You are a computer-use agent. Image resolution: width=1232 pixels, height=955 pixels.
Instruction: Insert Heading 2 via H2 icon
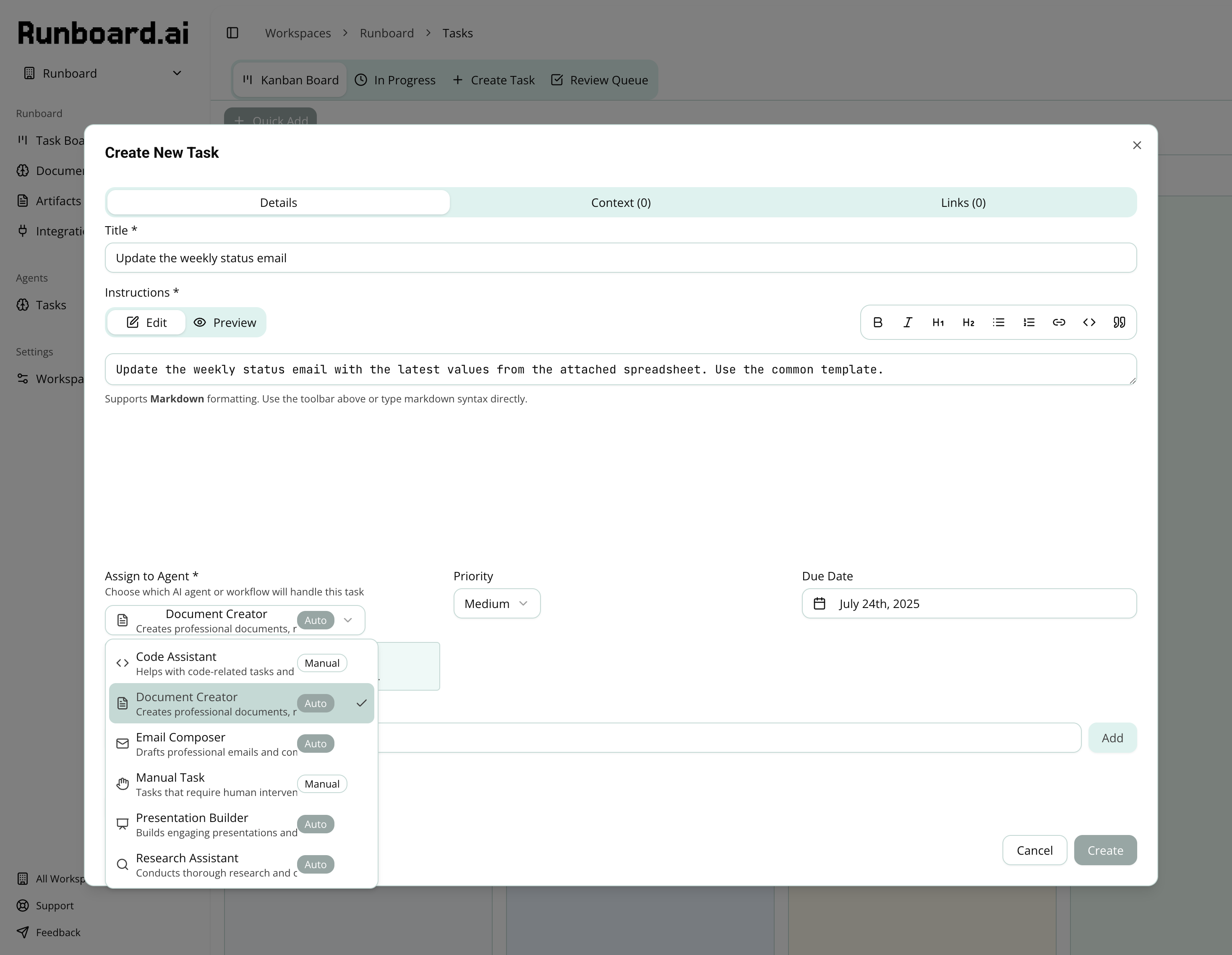(968, 322)
